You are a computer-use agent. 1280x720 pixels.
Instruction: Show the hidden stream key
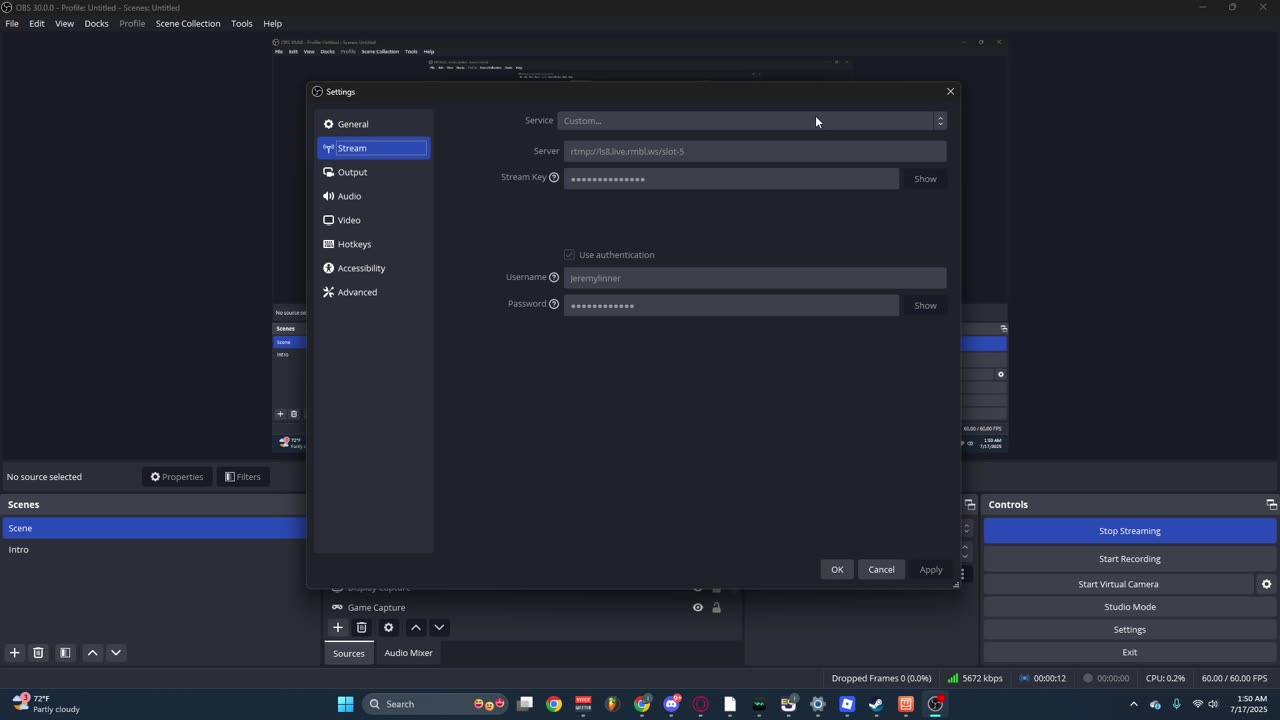point(925,179)
